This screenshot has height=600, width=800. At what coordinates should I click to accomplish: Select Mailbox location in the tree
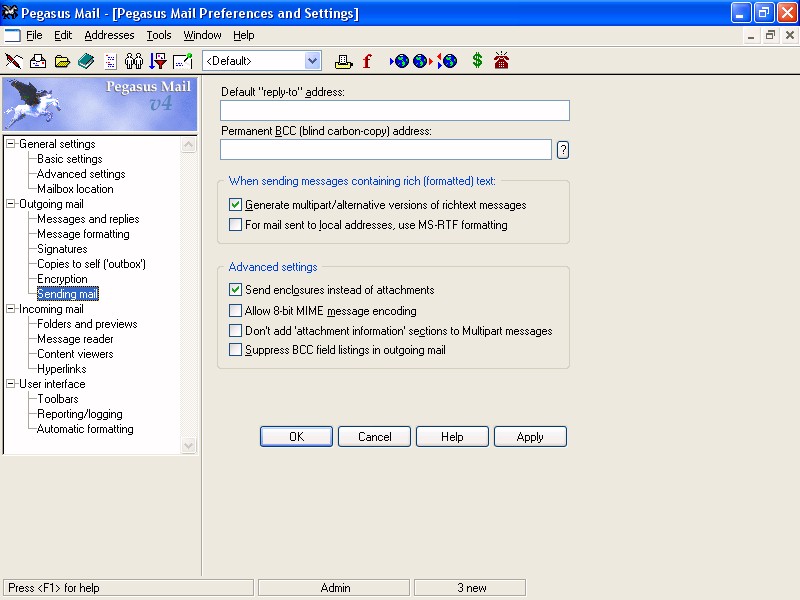[76, 189]
